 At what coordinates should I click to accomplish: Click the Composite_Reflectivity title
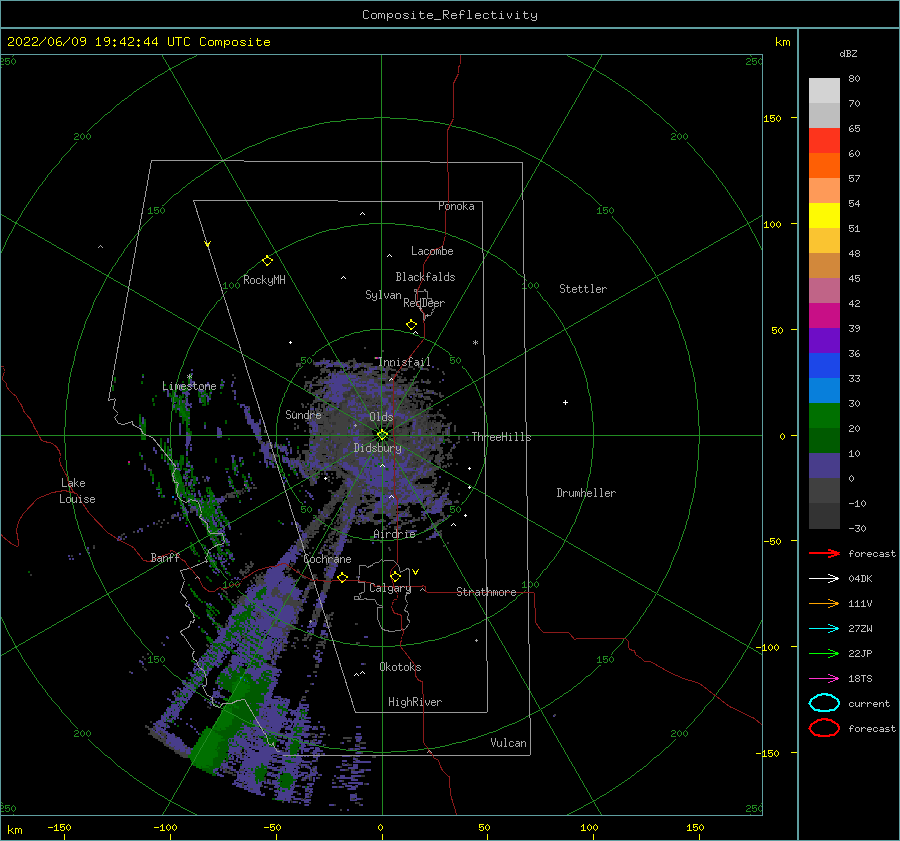coord(450,15)
